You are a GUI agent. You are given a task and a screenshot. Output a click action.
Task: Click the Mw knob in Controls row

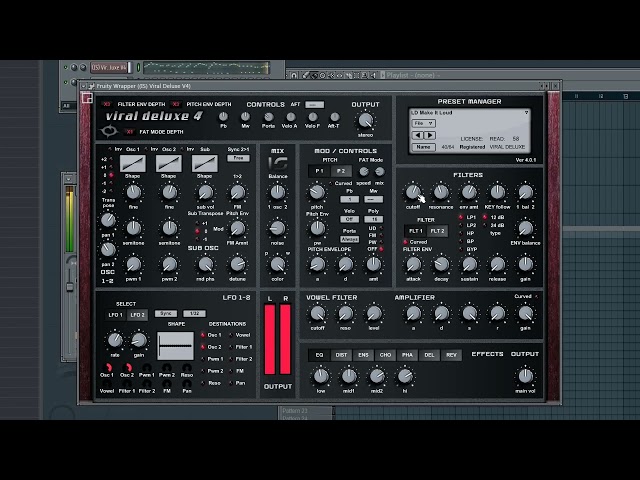[x=245, y=117]
